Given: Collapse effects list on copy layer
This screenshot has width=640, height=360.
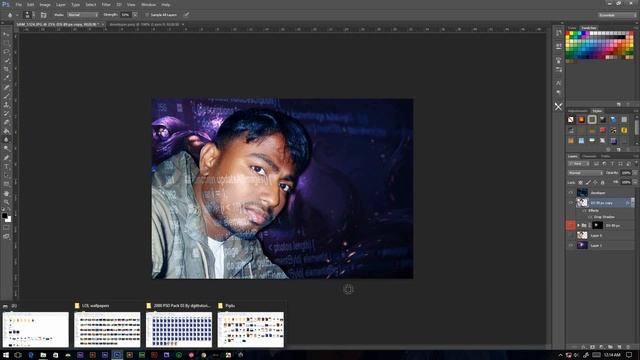Looking at the screenshot, I should pos(632,202).
